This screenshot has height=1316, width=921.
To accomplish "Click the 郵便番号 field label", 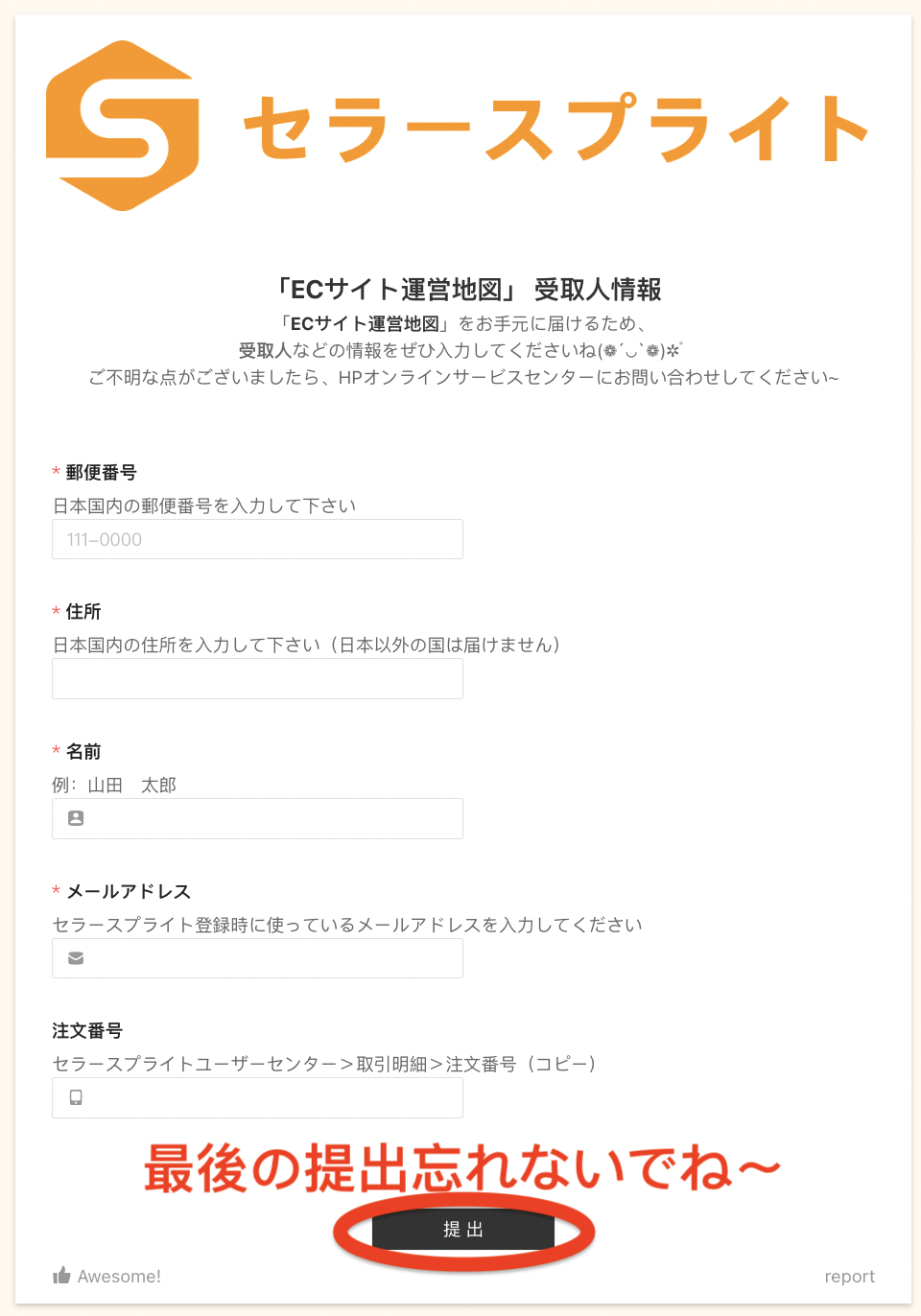I will click(101, 472).
